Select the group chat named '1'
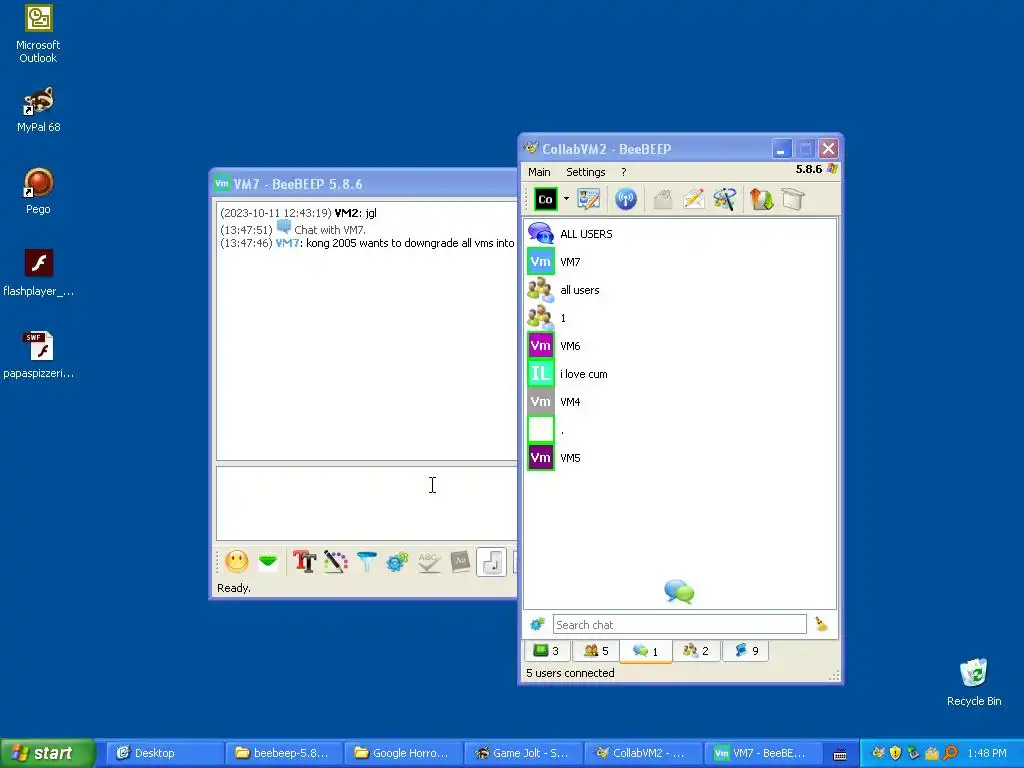The width and height of the screenshot is (1024, 768). 679,318
